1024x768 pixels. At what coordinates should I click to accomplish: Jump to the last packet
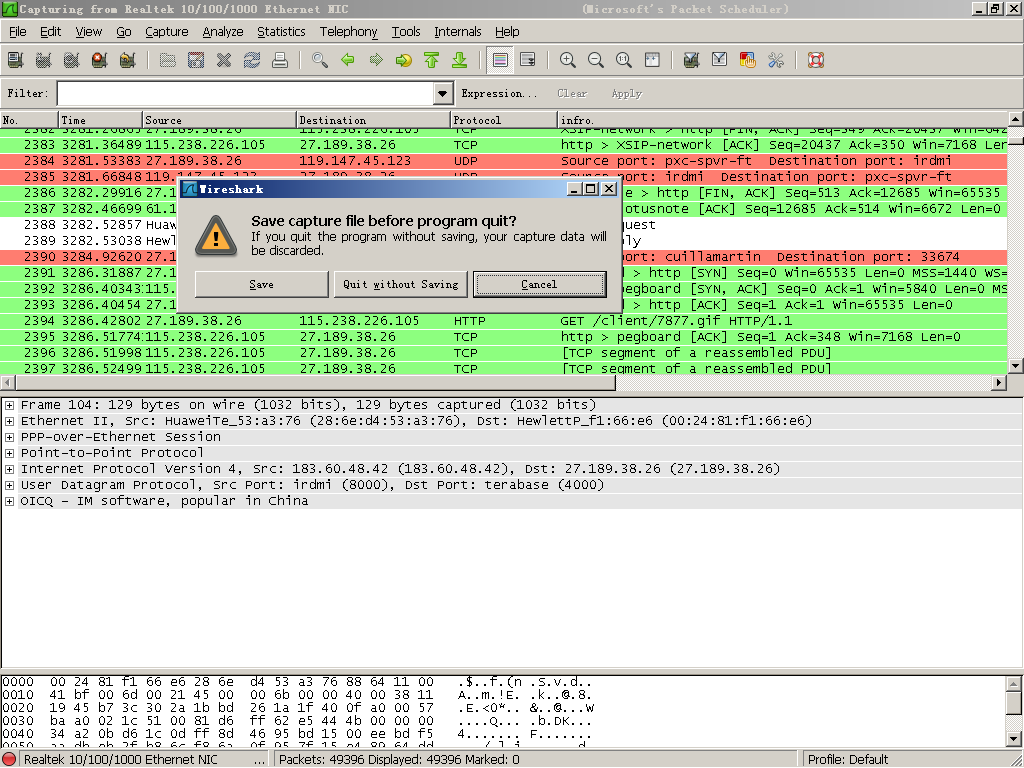[460, 60]
